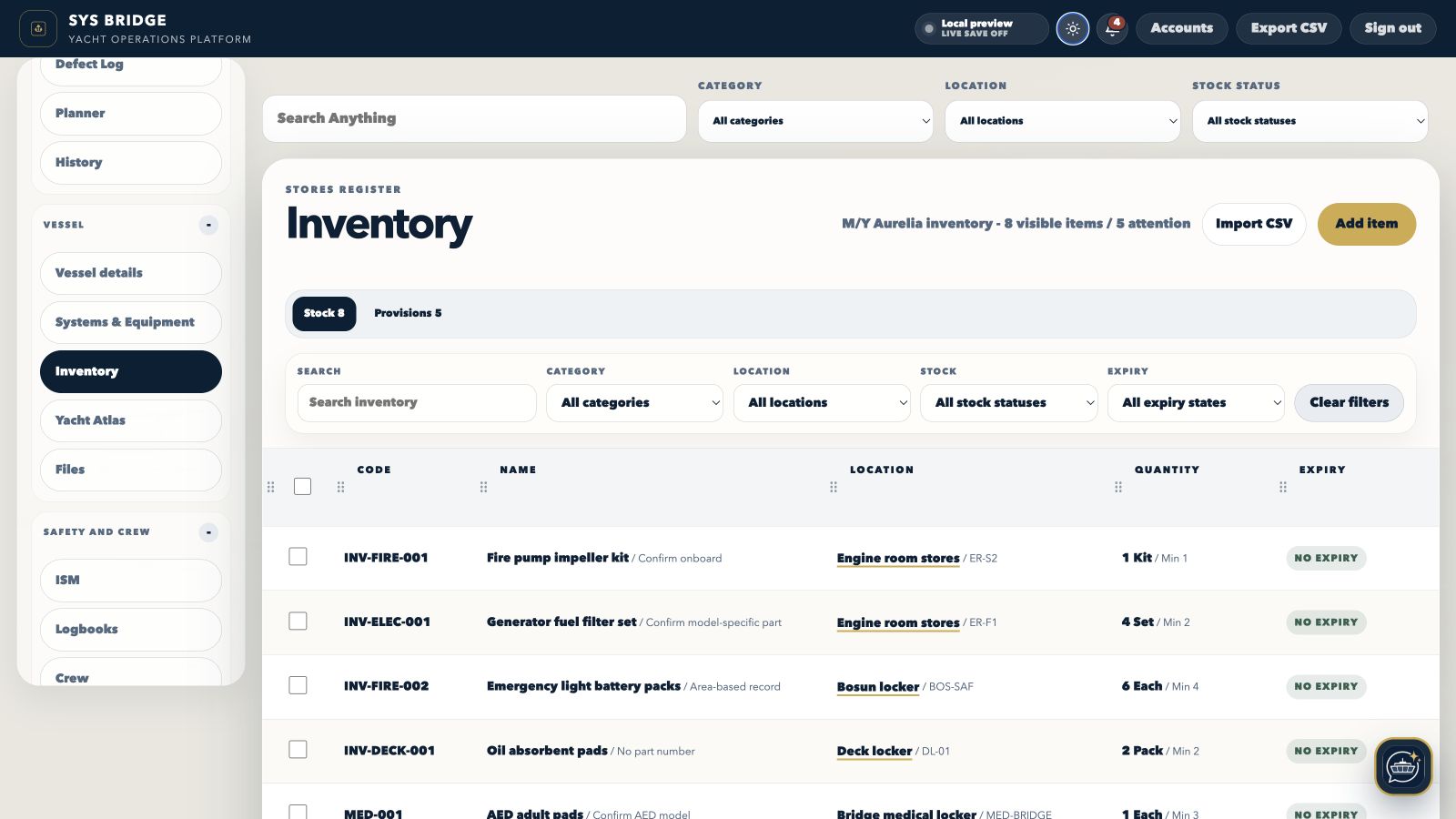
Task: Open the Expiry states dropdown
Action: coord(1196,403)
